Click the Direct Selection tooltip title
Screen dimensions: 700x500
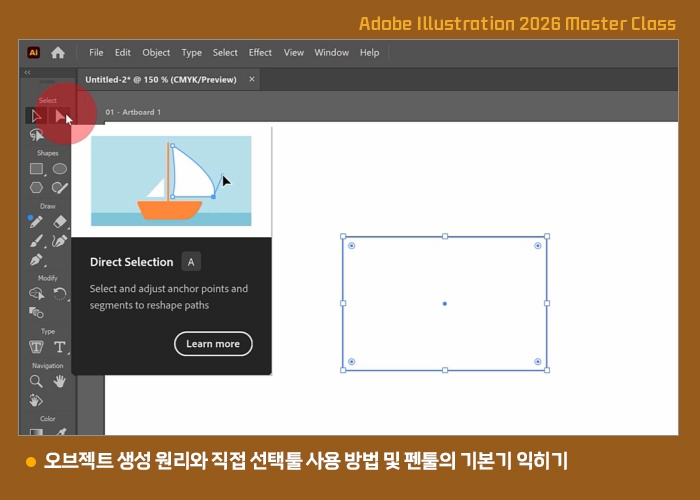click(x=131, y=262)
